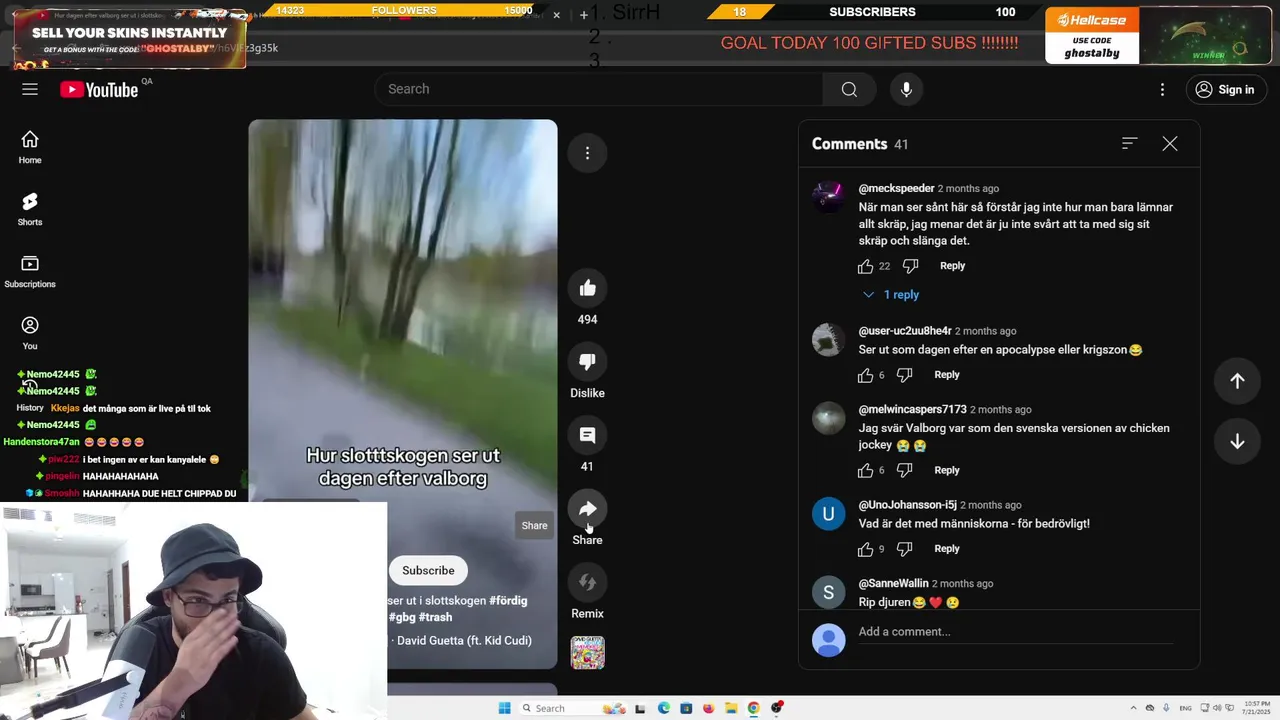Open the @UnoJohansson-i5j username link
The width and height of the screenshot is (1280, 720).
click(x=907, y=505)
